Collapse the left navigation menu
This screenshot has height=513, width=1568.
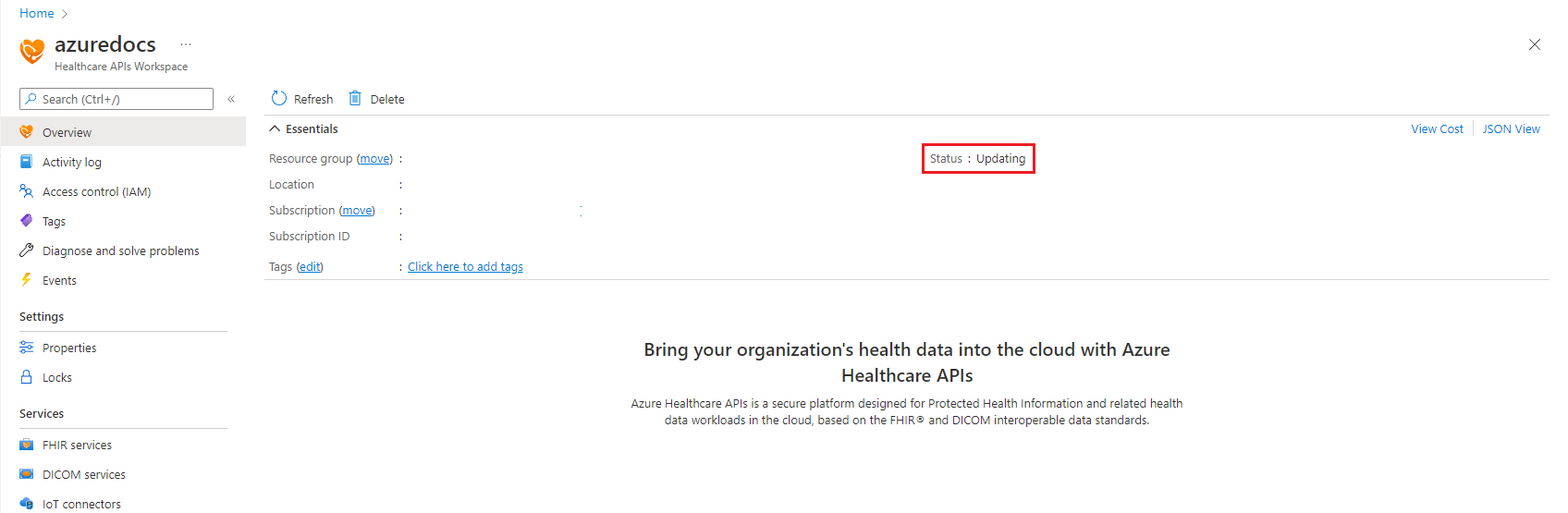point(231,99)
